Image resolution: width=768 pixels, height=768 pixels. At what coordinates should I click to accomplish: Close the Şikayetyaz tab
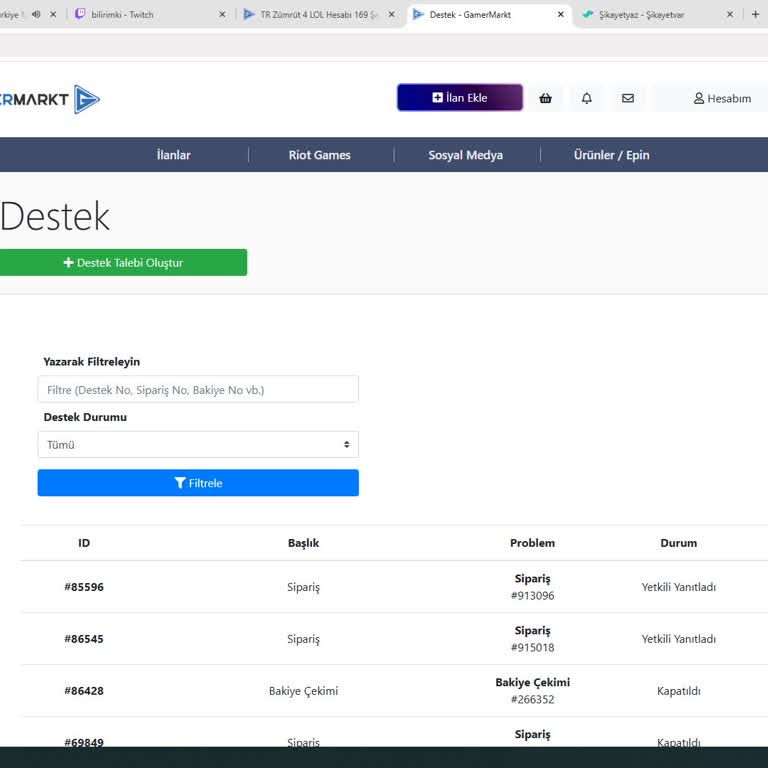tap(729, 15)
